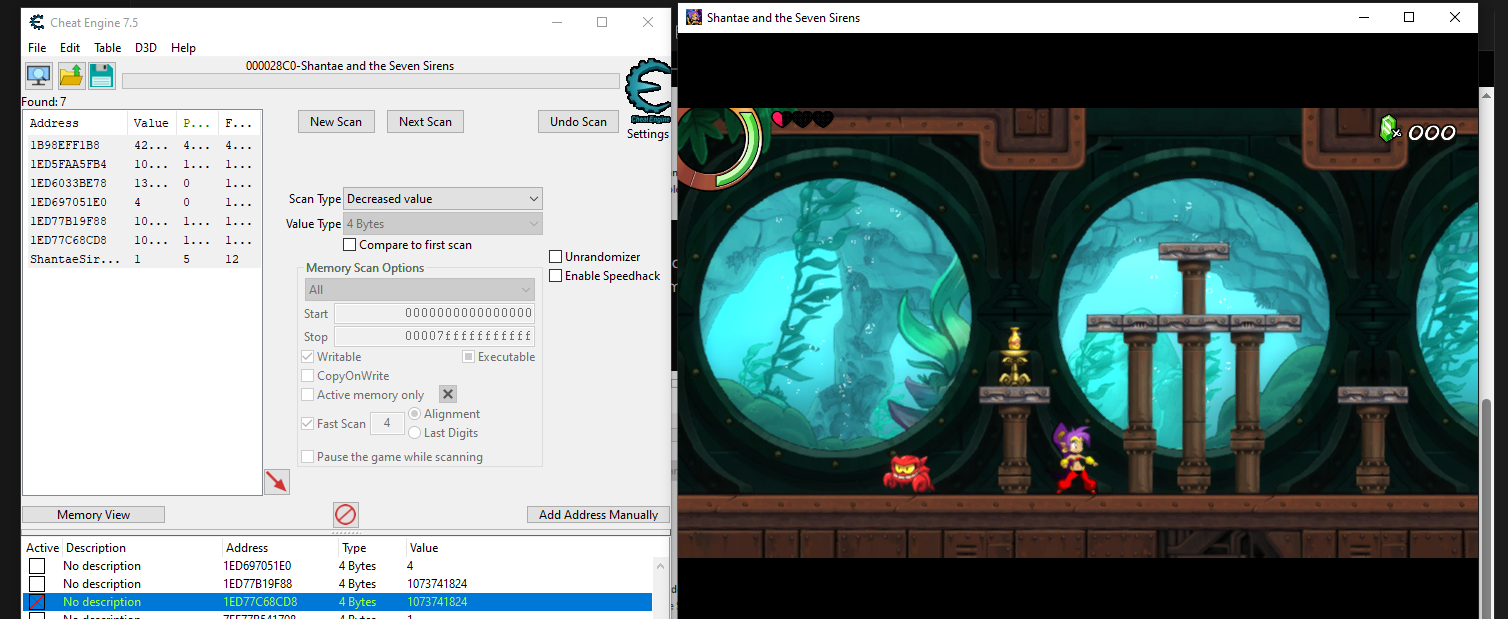Click the Active column header

(x=42, y=548)
